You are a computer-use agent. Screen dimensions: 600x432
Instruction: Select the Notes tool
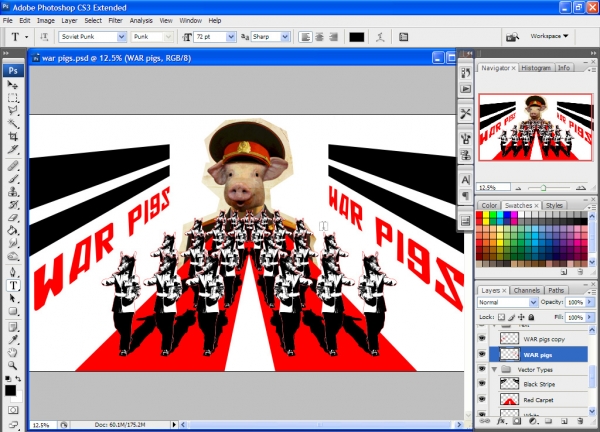(x=13, y=327)
